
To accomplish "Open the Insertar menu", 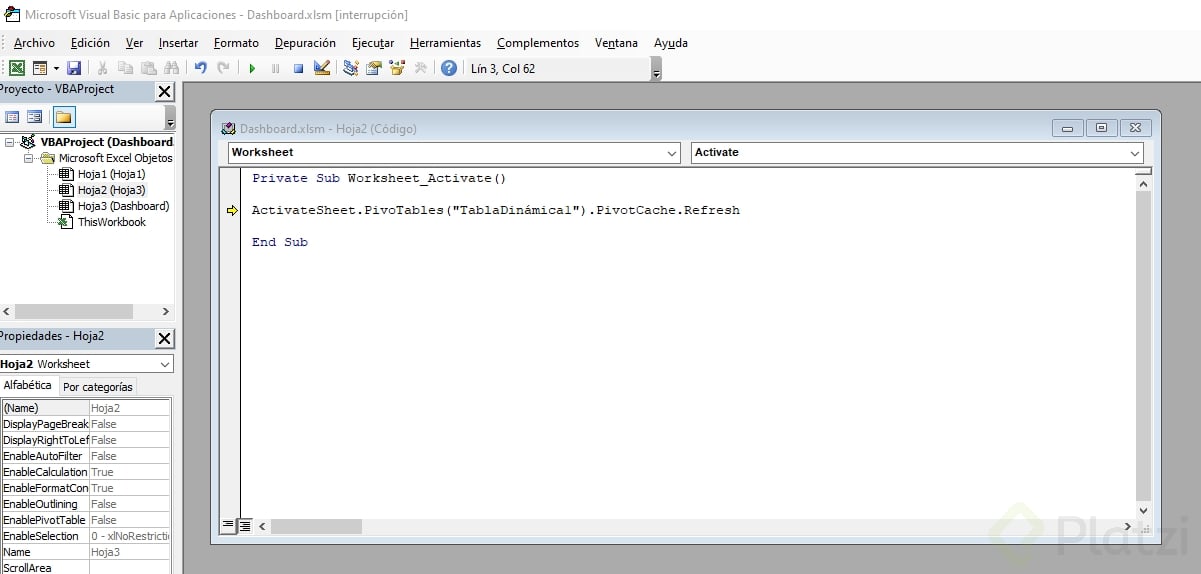I will coord(178,43).
